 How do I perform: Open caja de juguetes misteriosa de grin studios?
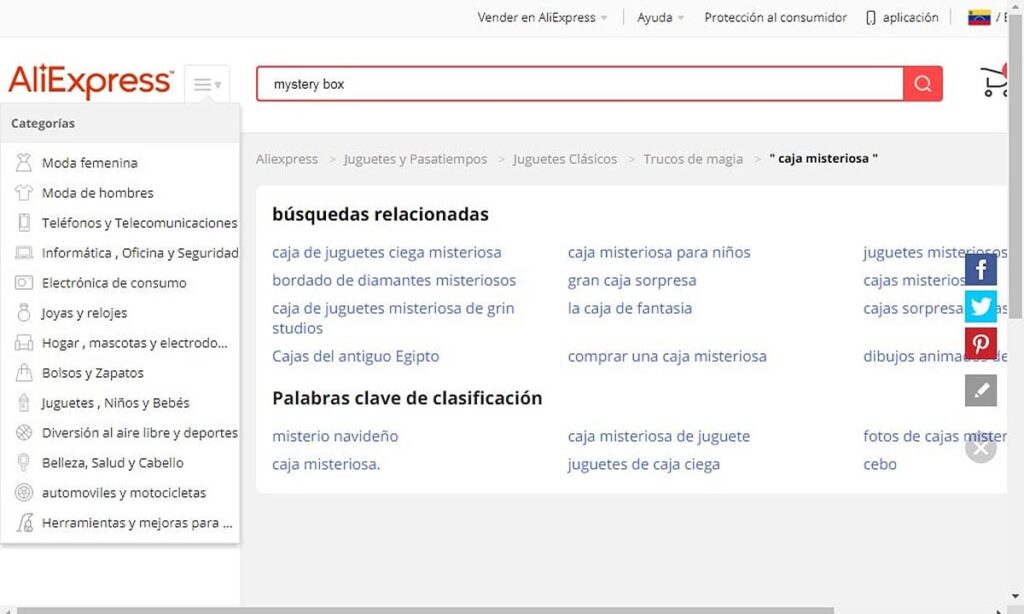[x=393, y=318]
